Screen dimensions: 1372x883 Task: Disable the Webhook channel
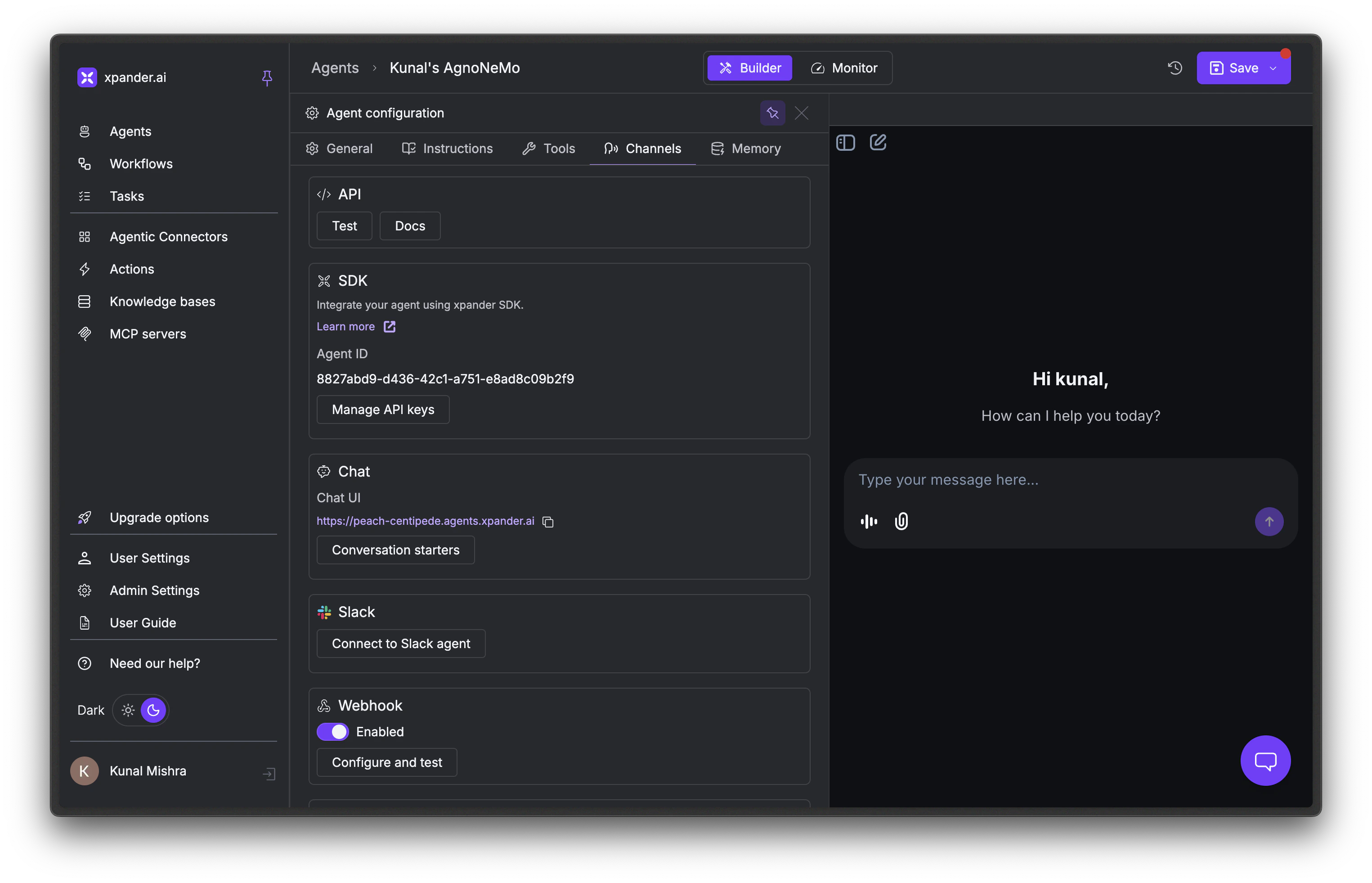pos(332,732)
